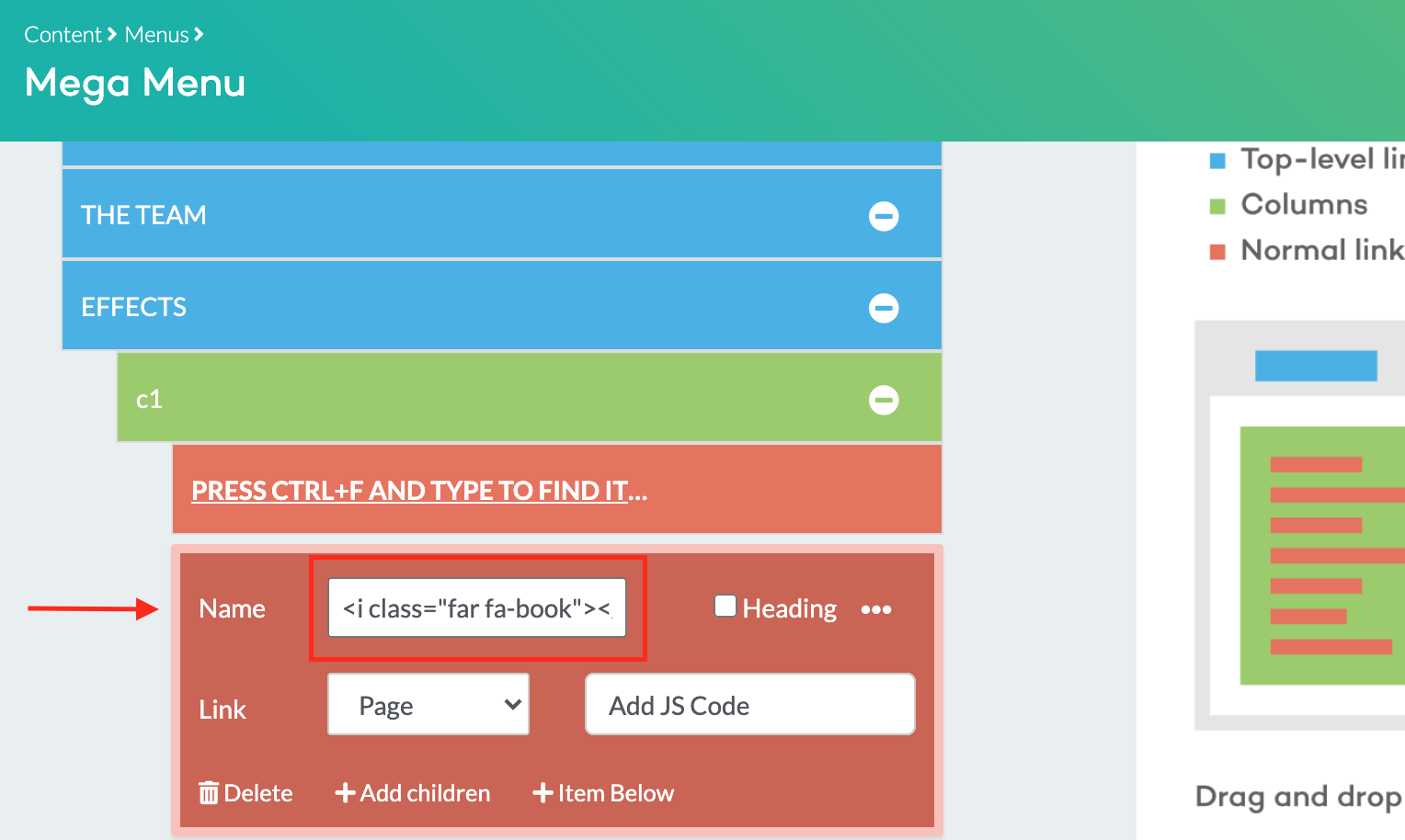Click the Delete trash icon

point(209,792)
